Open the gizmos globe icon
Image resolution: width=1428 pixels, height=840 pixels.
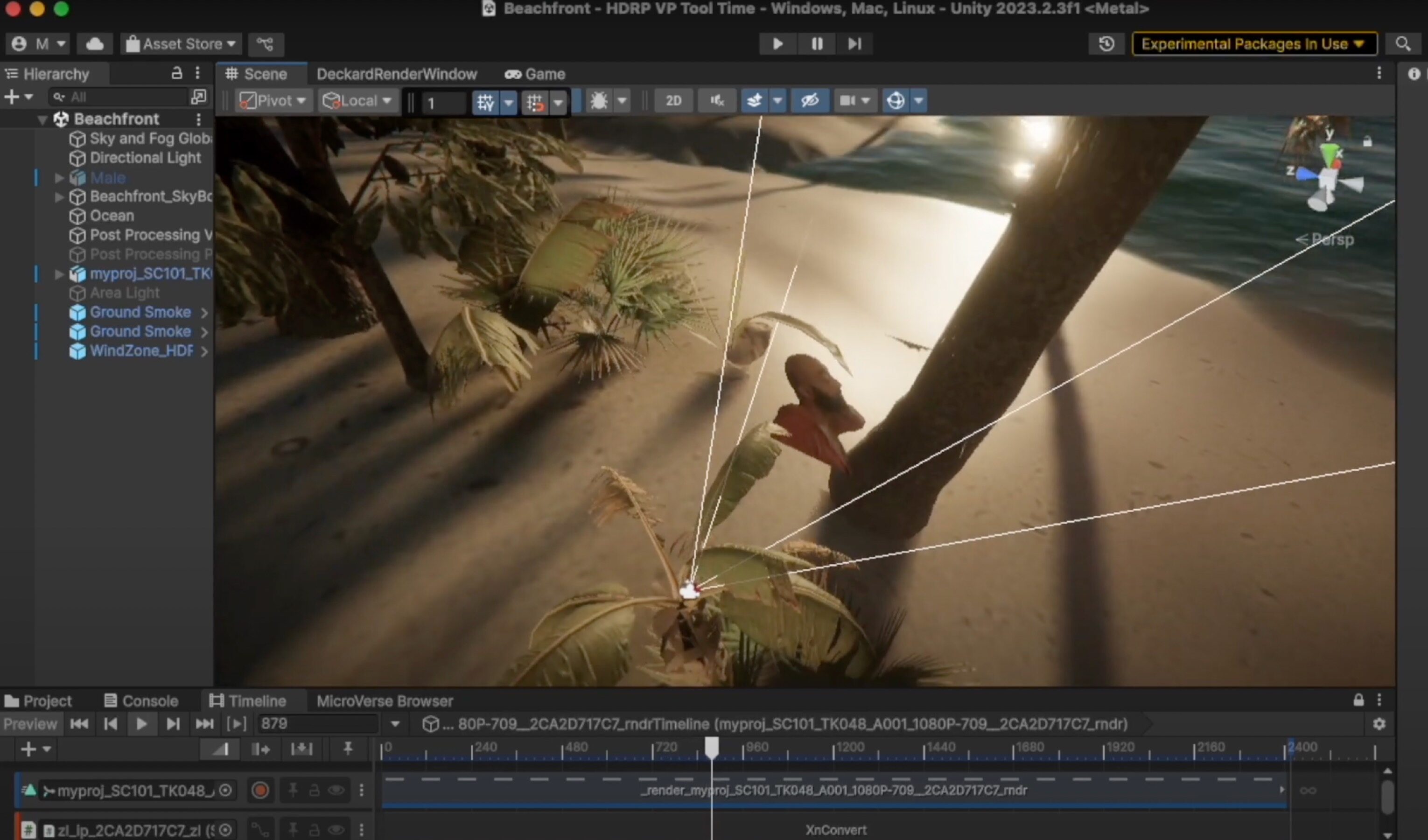[x=896, y=101]
